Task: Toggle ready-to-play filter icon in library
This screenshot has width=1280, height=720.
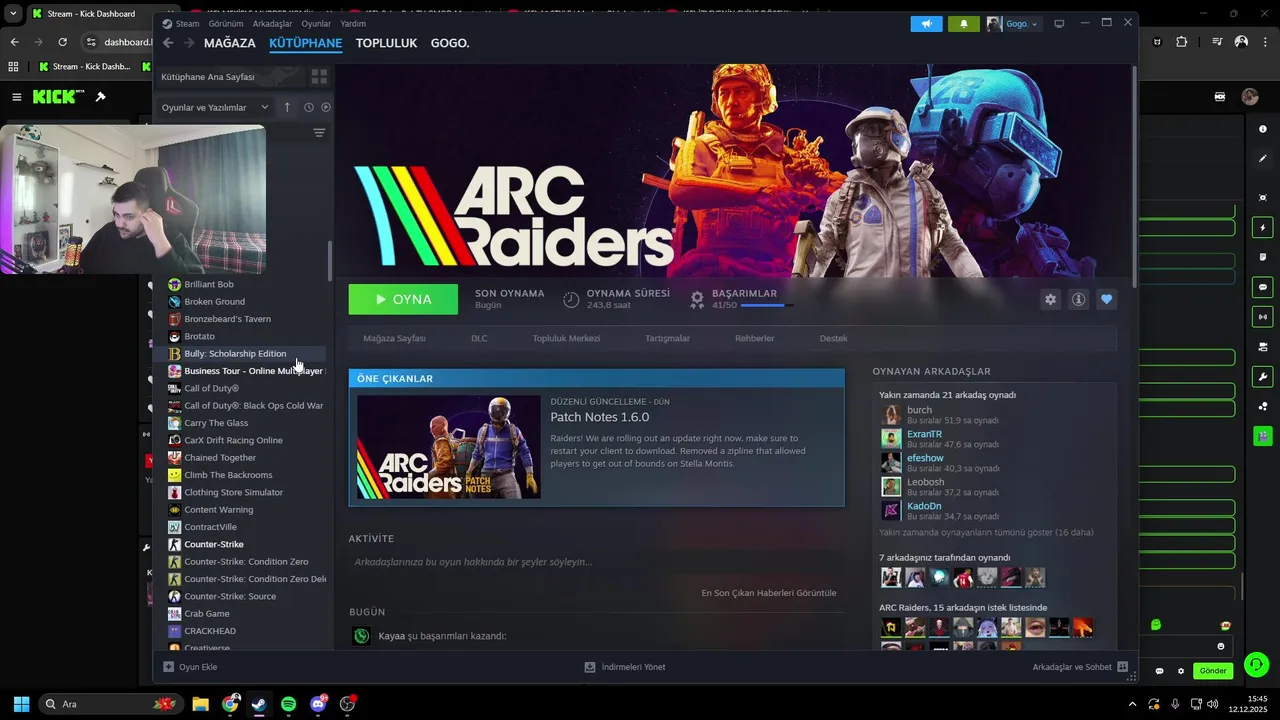Action: 325,107
